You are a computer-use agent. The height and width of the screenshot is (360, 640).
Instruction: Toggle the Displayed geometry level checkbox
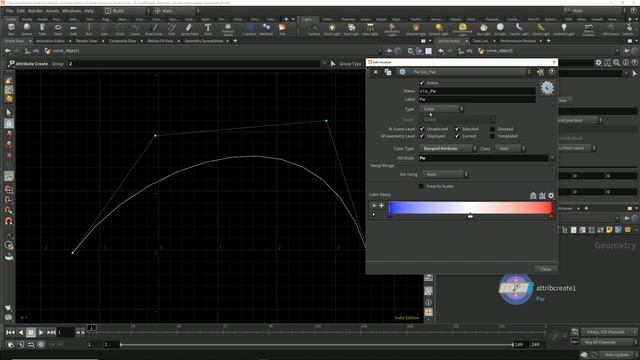(422, 136)
